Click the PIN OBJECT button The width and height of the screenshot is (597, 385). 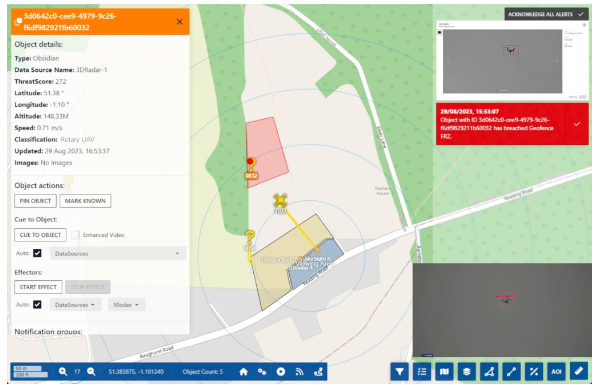pyautogui.click(x=35, y=201)
